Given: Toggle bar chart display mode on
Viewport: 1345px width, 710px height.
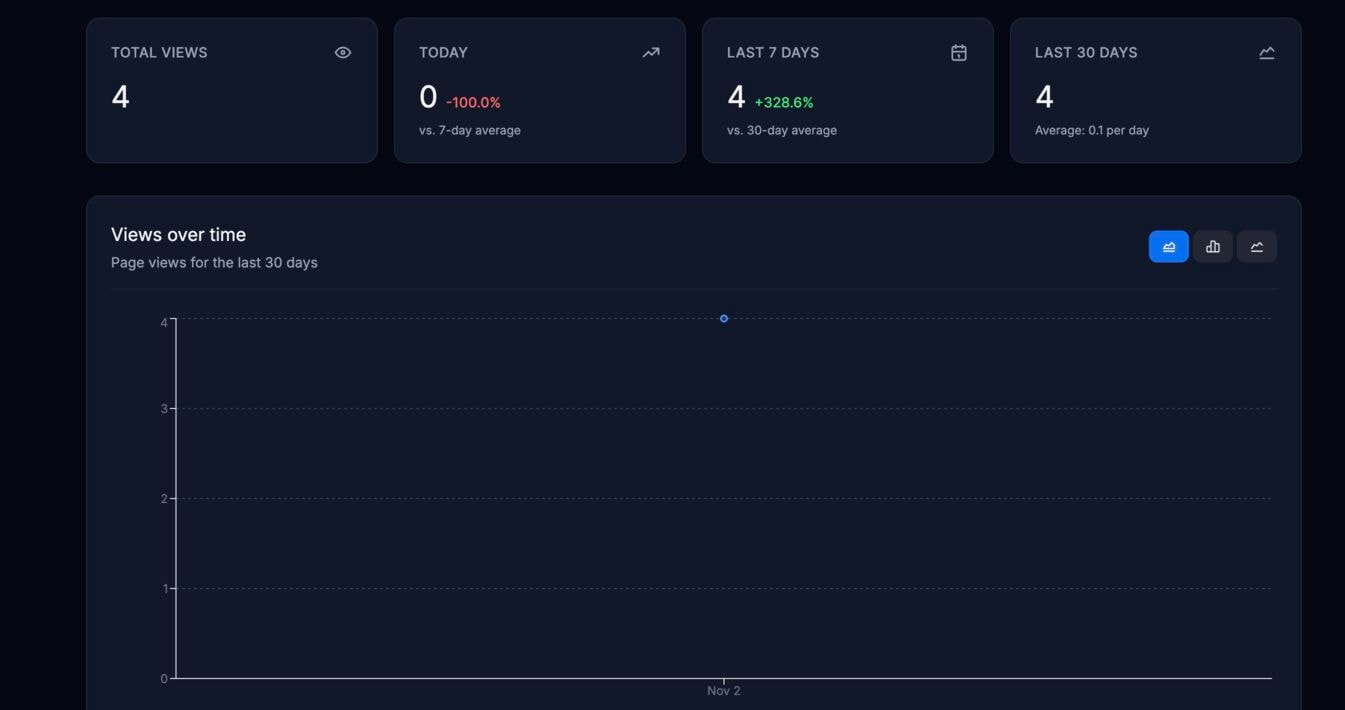Looking at the screenshot, I should click(x=1212, y=246).
